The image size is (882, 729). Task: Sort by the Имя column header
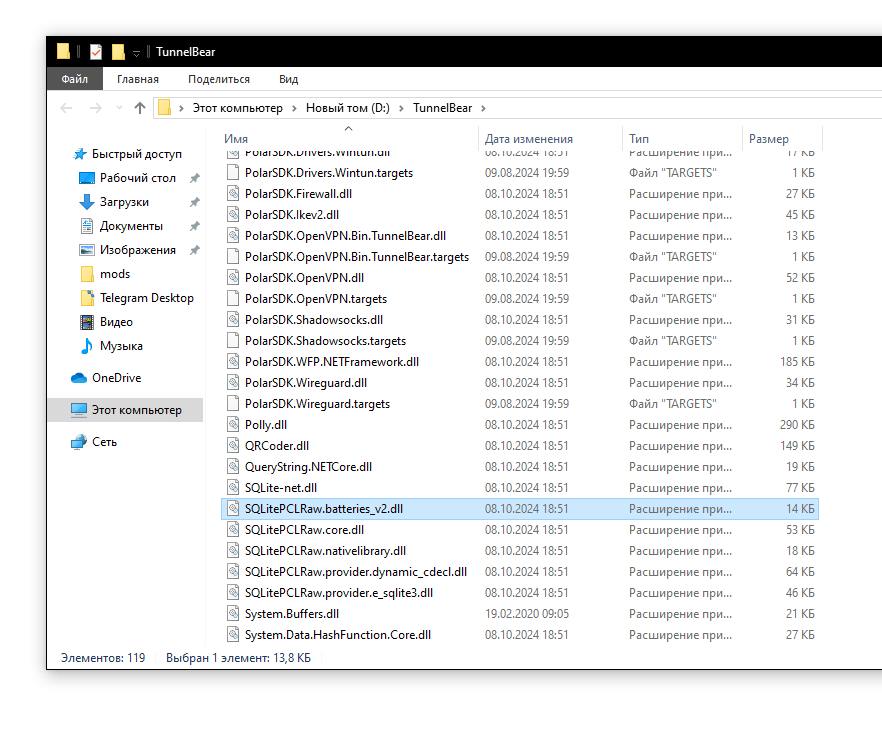pyautogui.click(x=349, y=138)
